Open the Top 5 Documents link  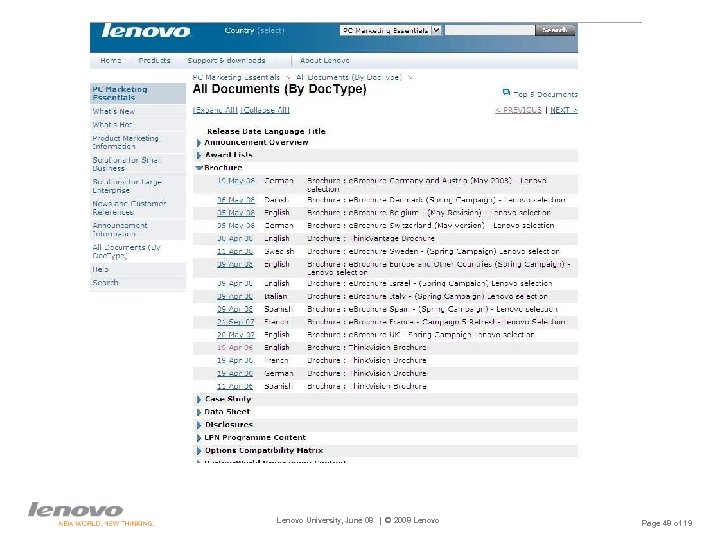pyautogui.click(x=545, y=95)
